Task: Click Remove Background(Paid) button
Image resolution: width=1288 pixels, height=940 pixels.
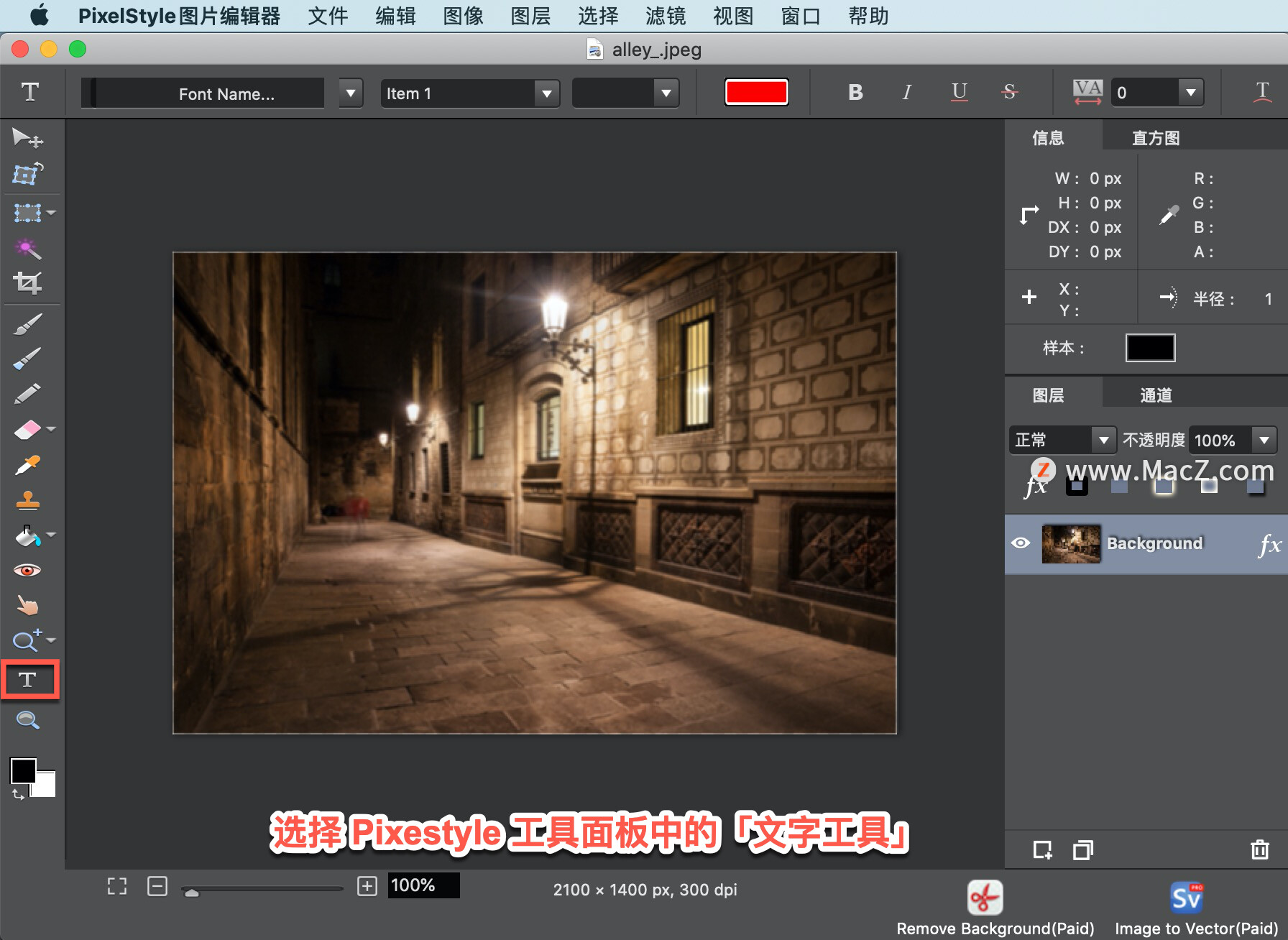Action: click(984, 897)
